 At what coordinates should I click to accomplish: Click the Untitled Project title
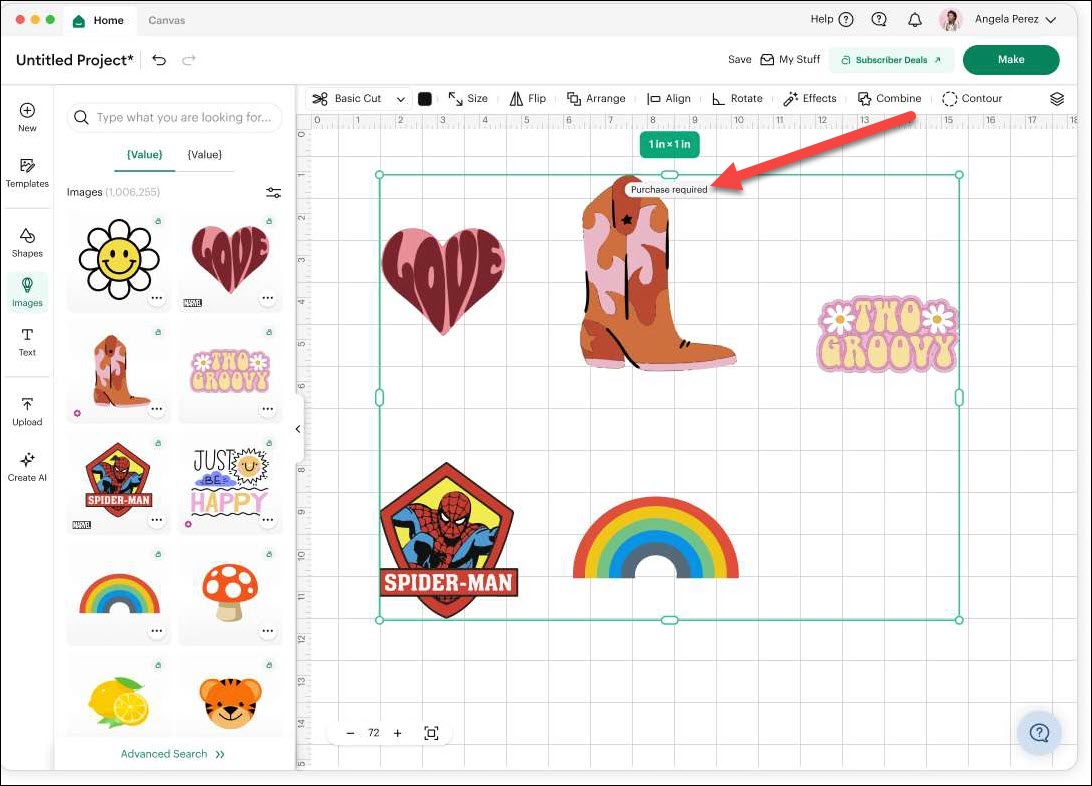click(75, 60)
